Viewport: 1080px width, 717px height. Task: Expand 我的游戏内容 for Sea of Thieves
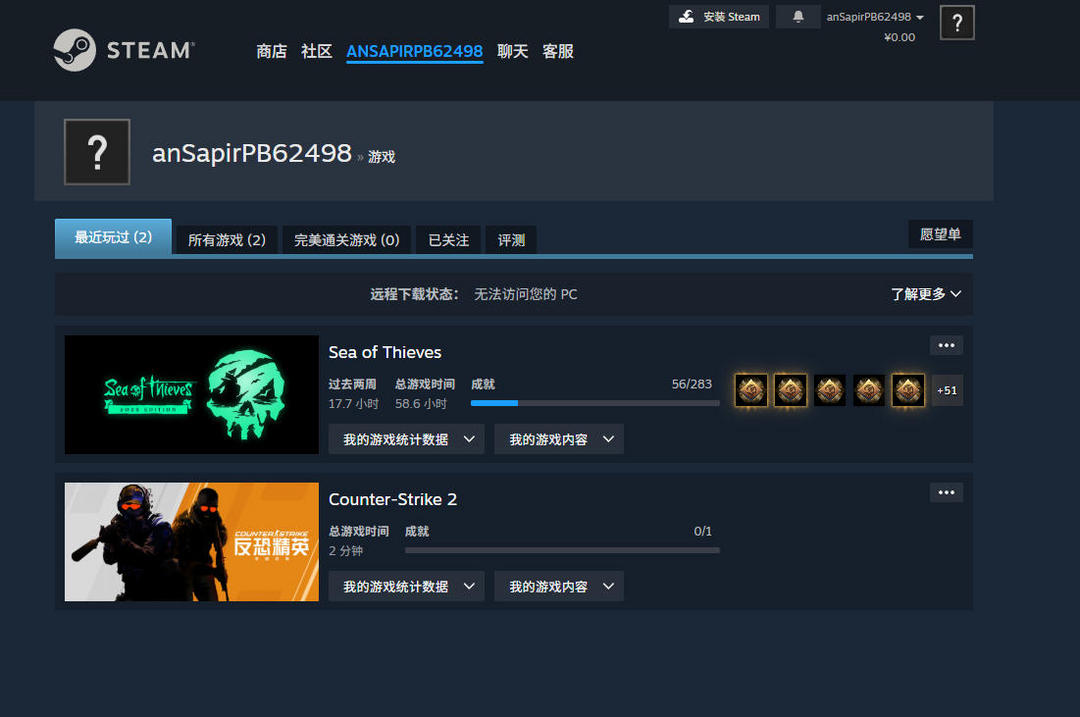(559, 439)
